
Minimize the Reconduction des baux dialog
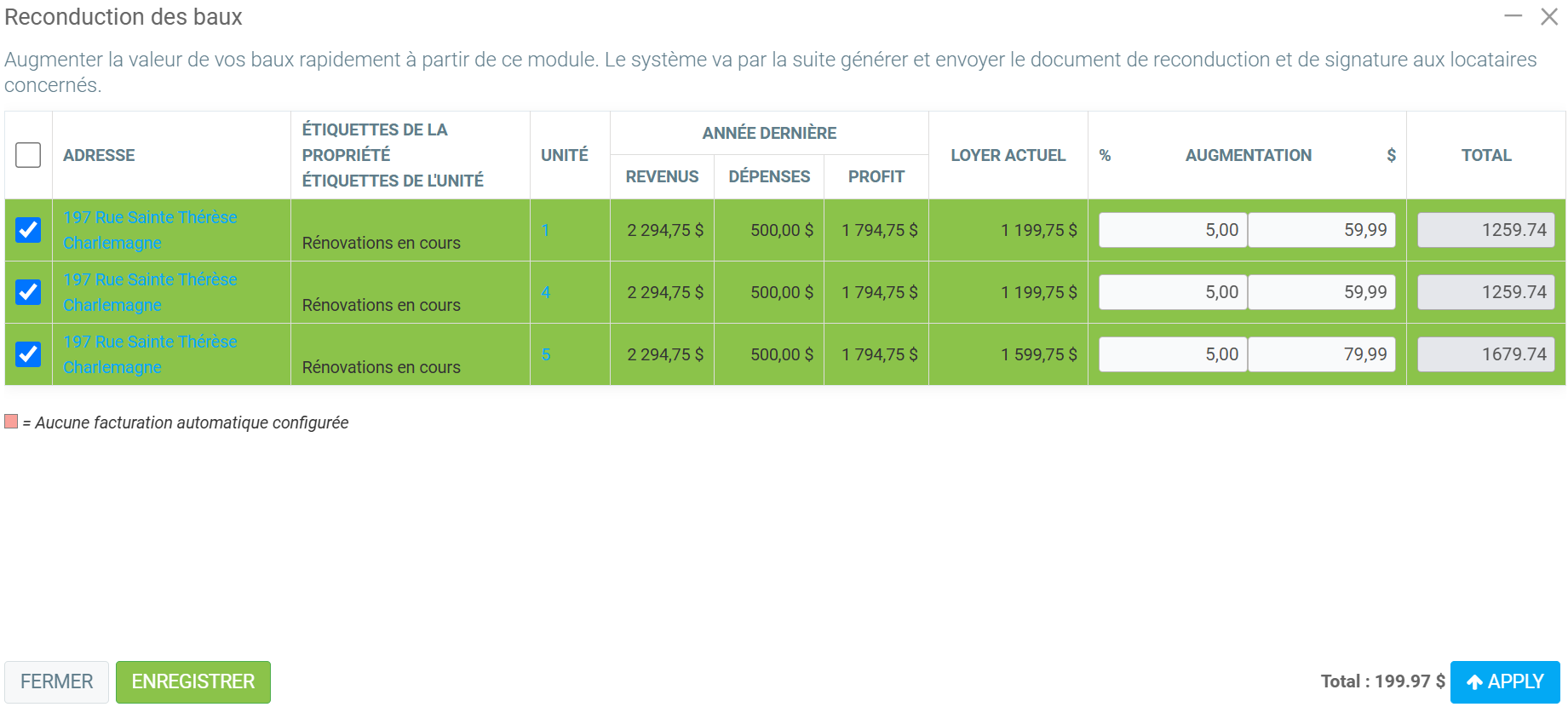click(1513, 16)
